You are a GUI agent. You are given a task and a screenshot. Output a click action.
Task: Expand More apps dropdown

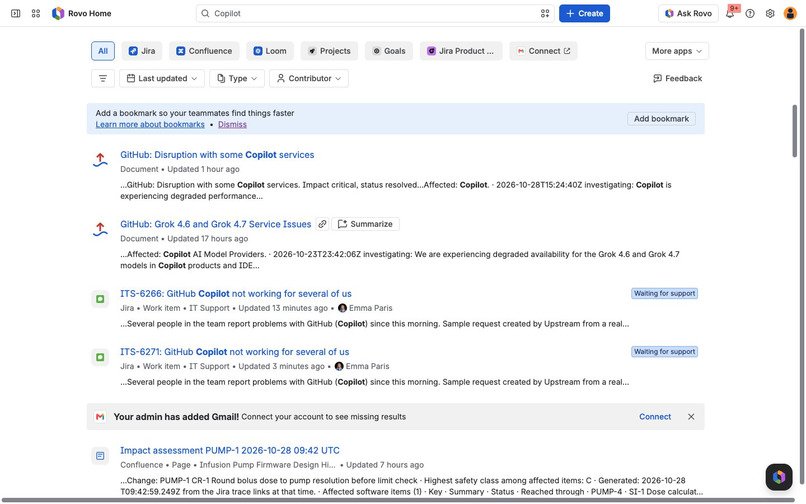click(x=677, y=51)
